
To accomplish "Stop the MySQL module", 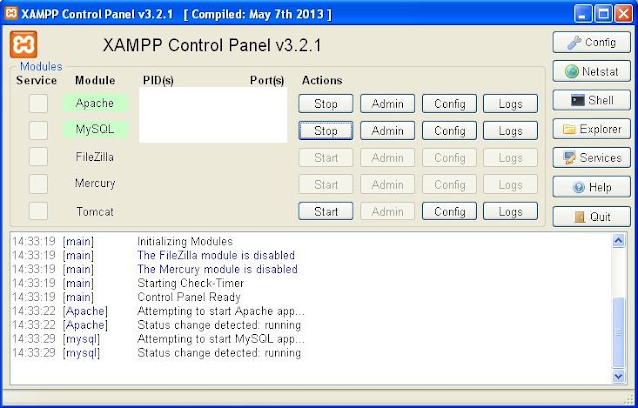I will pos(326,131).
